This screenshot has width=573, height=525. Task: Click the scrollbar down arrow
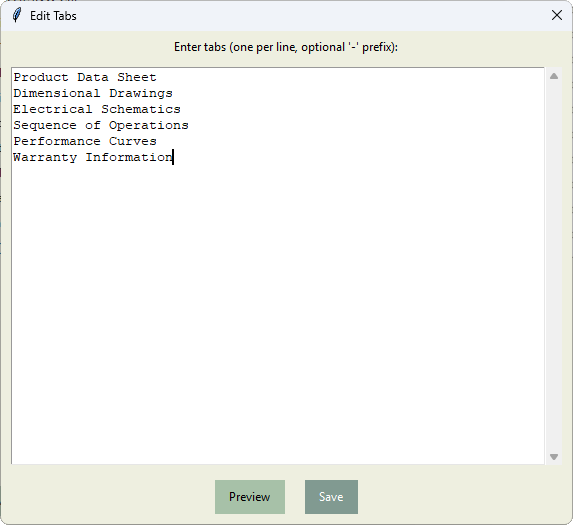click(554, 457)
